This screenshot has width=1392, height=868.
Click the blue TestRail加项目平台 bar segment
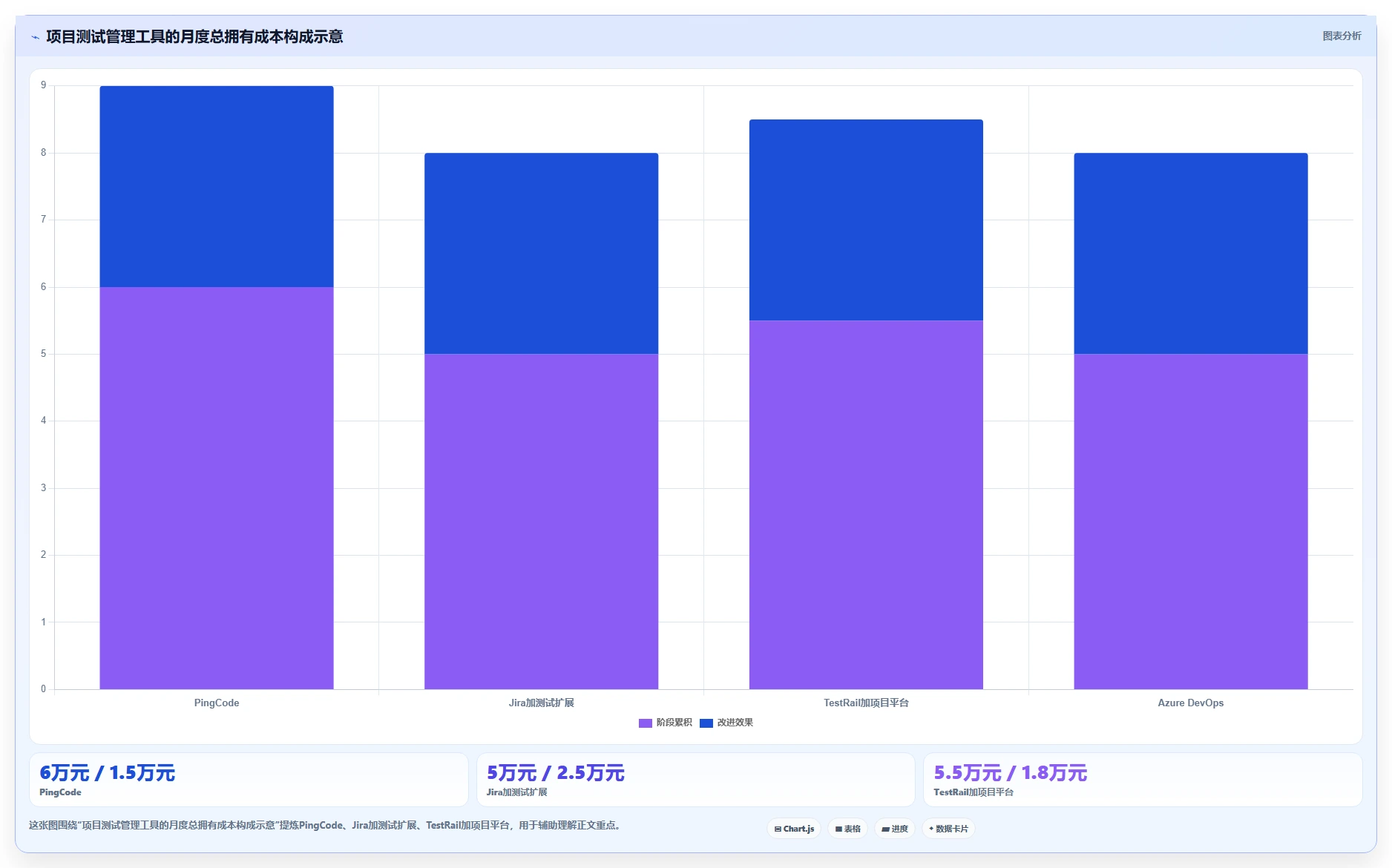pyautogui.click(x=866, y=220)
